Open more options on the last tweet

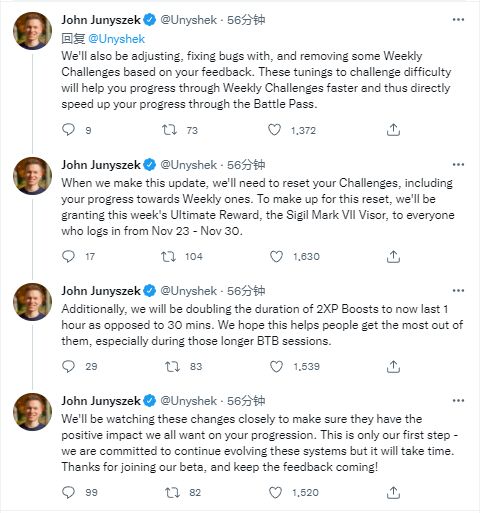[458, 400]
